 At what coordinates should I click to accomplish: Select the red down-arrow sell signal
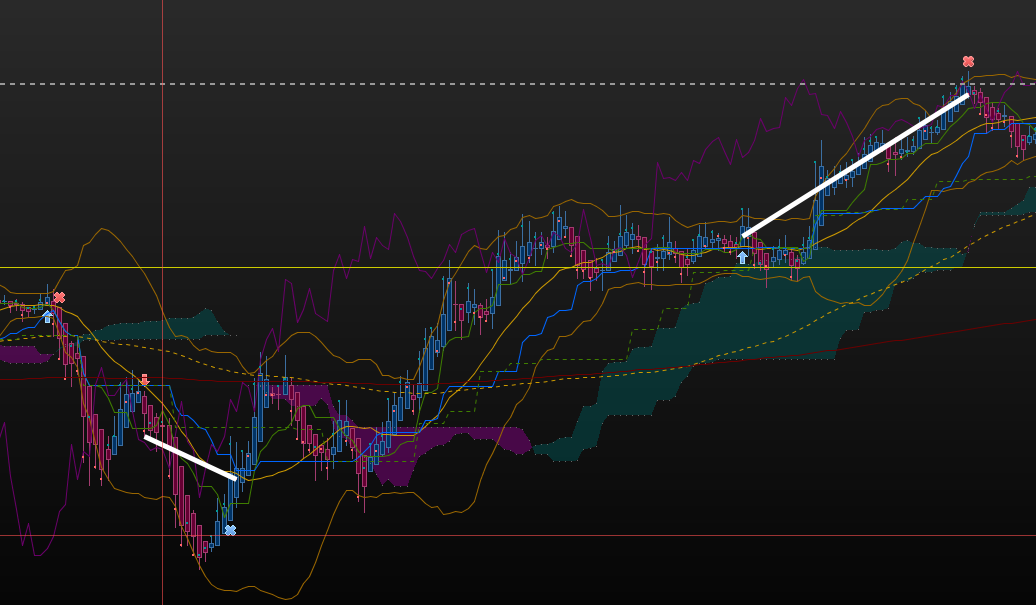[x=145, y=380]
